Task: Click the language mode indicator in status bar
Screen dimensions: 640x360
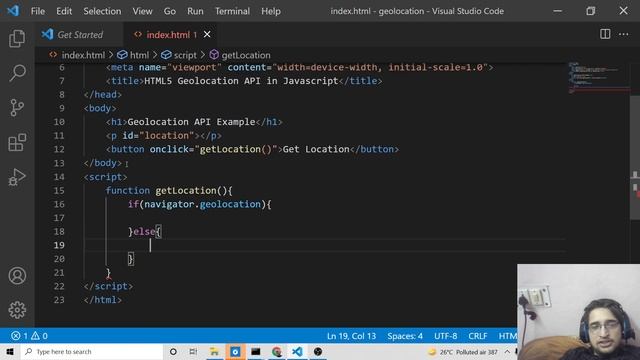Action: [x=507, y=336]
